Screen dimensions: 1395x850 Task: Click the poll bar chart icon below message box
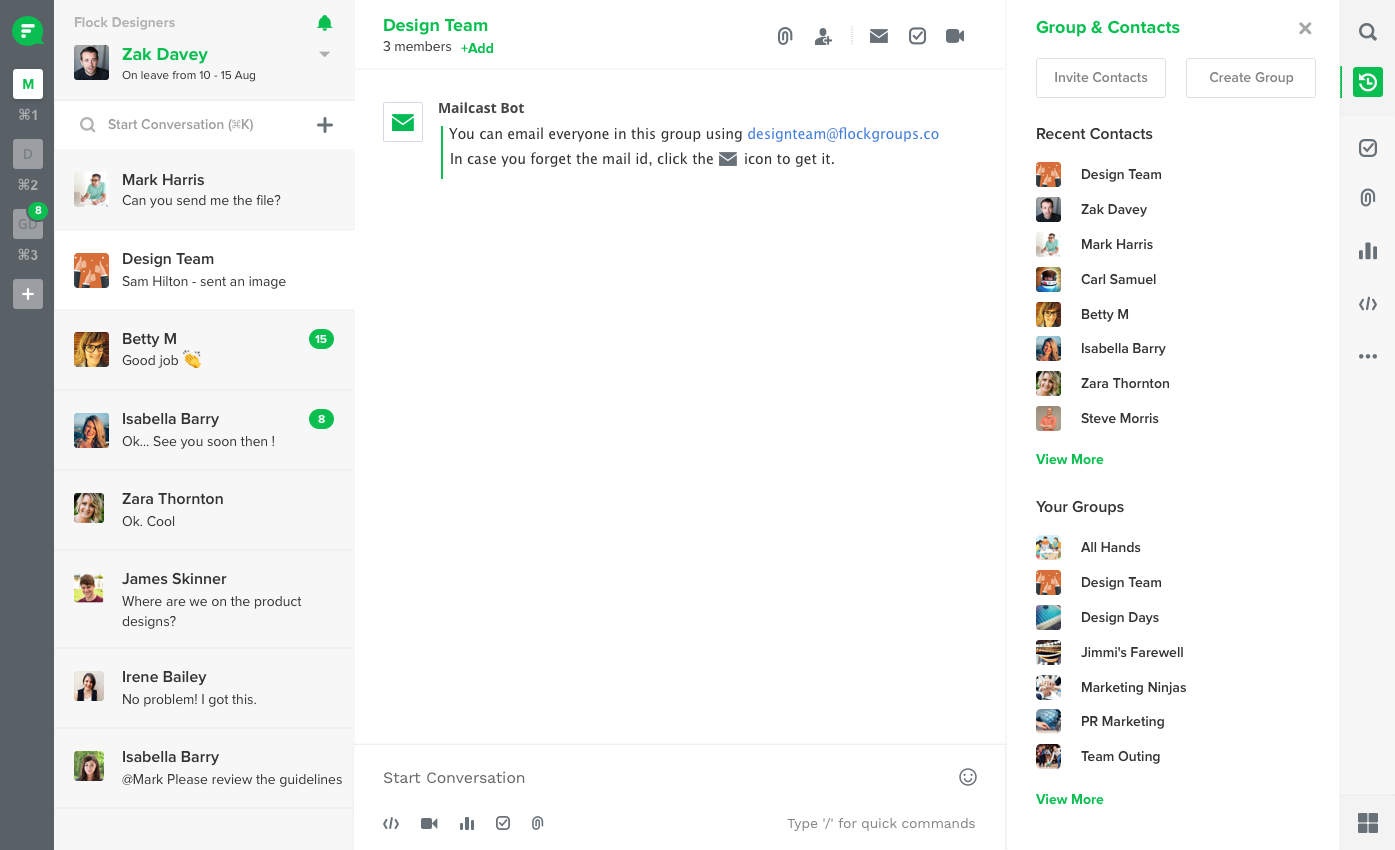click(467, 823)
